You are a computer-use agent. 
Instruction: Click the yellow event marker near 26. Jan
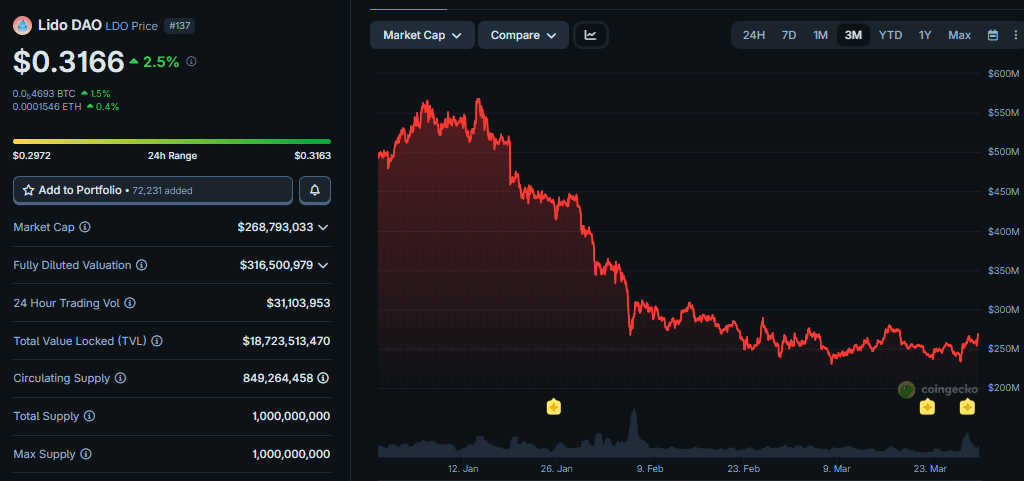pos(554,406)
